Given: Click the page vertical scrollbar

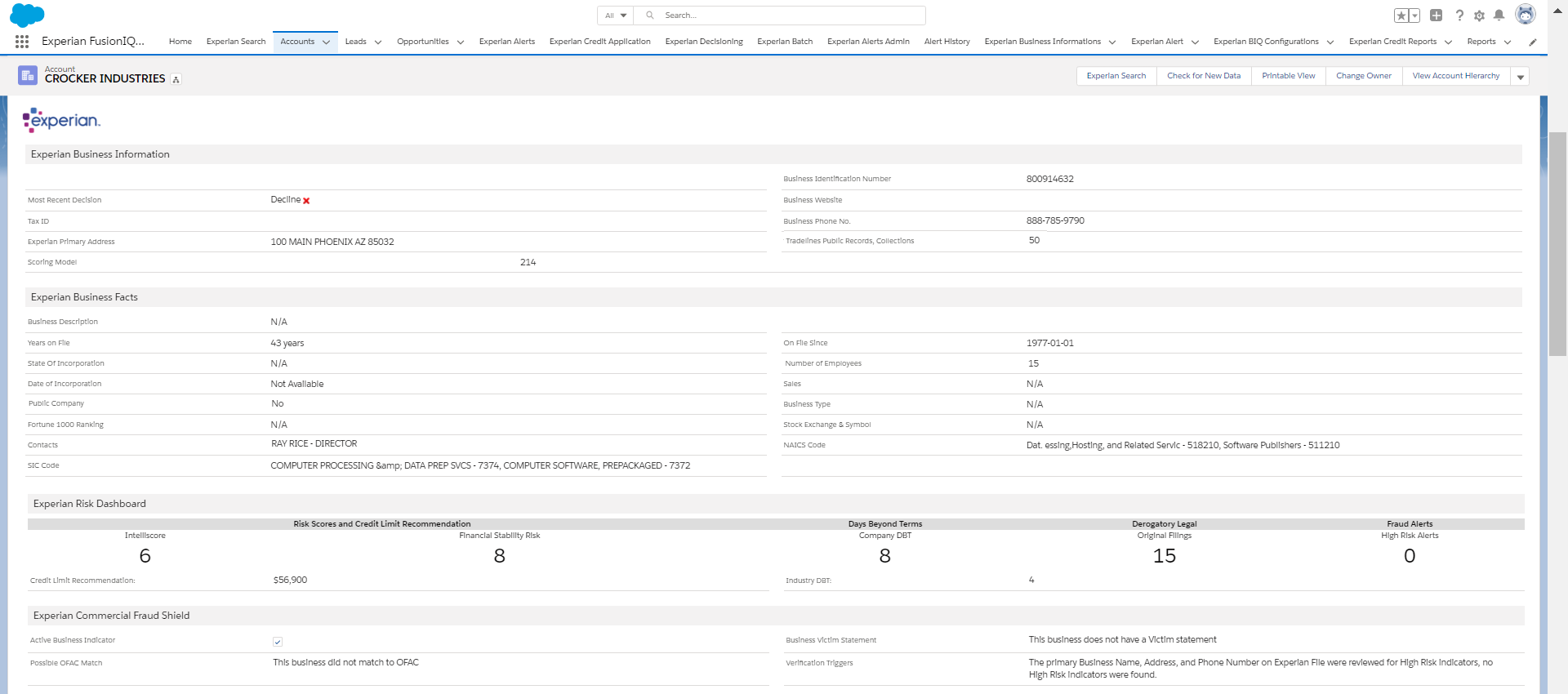Looking at the screenshot, I should (1557, 245).
